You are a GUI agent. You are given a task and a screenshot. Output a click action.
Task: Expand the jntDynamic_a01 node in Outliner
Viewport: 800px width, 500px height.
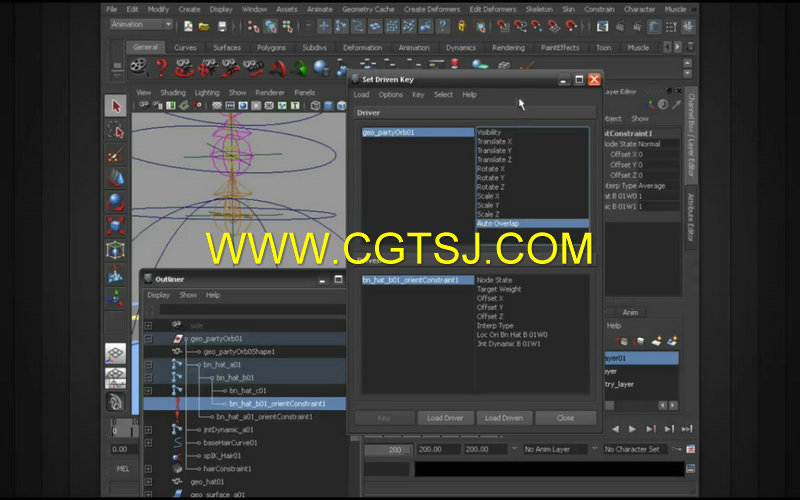tap(148, 430)
